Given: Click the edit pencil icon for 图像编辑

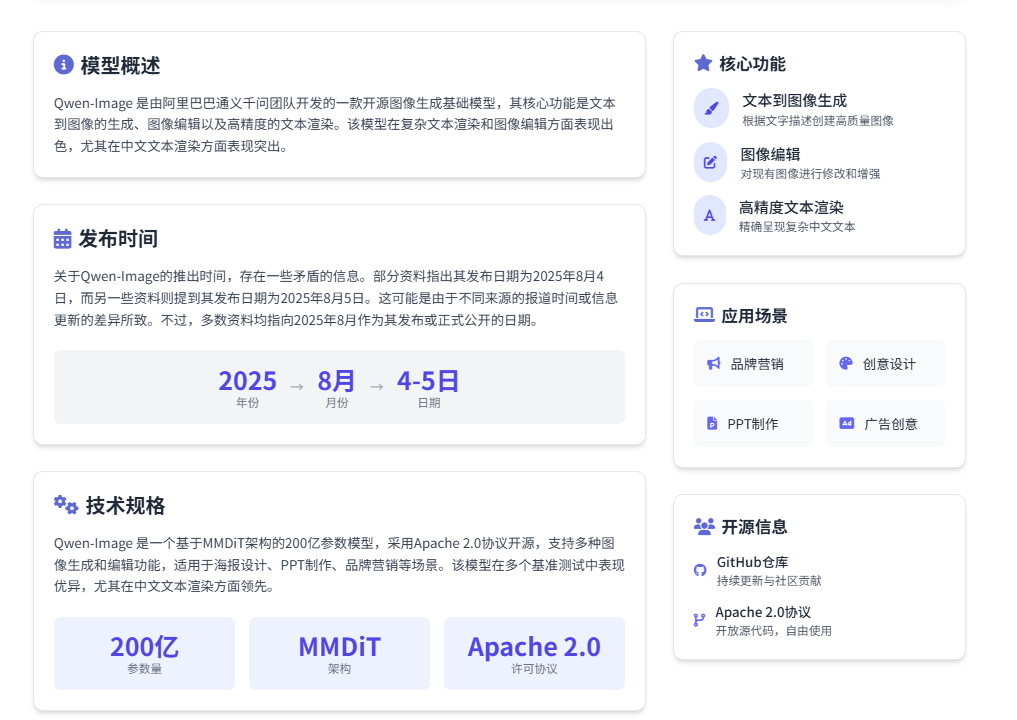Looking at the screenshot, I should click(x=710, y=162).
